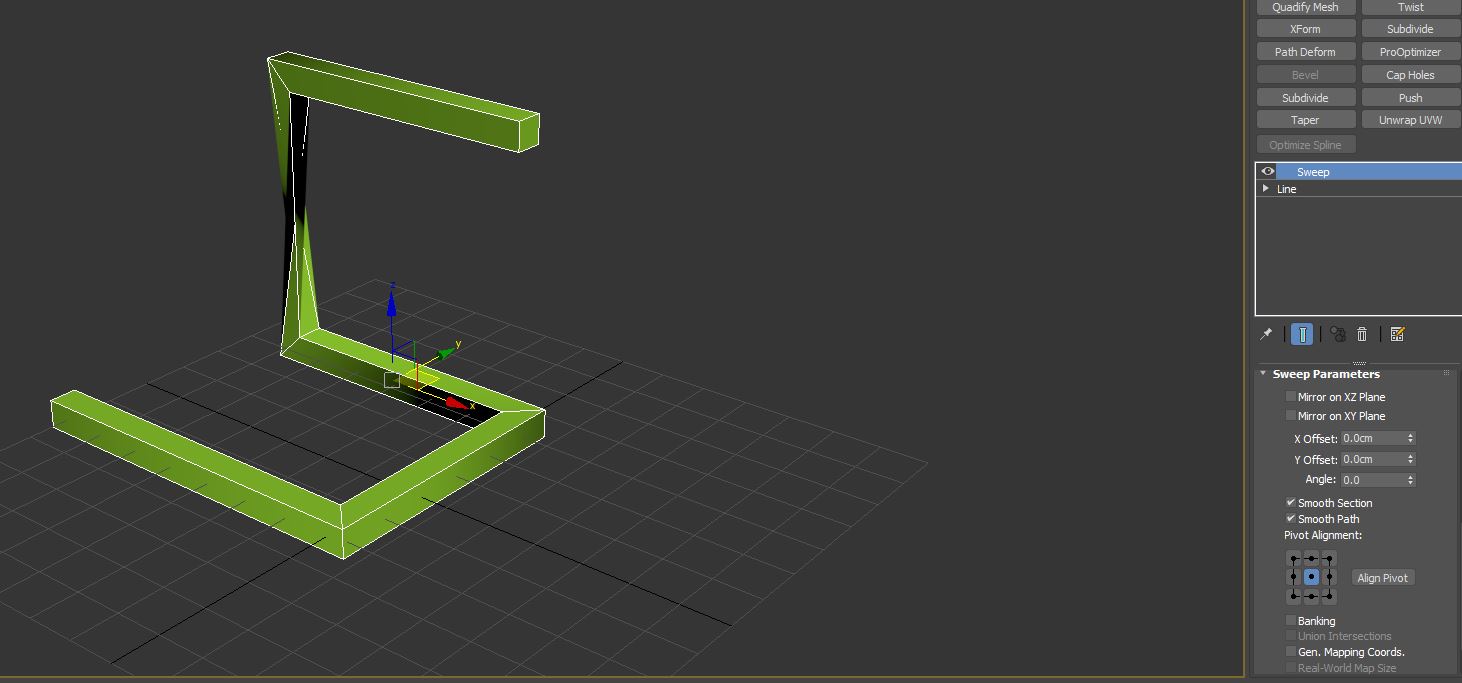The width and height of the screenshot is (1462, 683).
Task: Toggle Sweep modifier visibility eye icon
Action: (1266, 171)
